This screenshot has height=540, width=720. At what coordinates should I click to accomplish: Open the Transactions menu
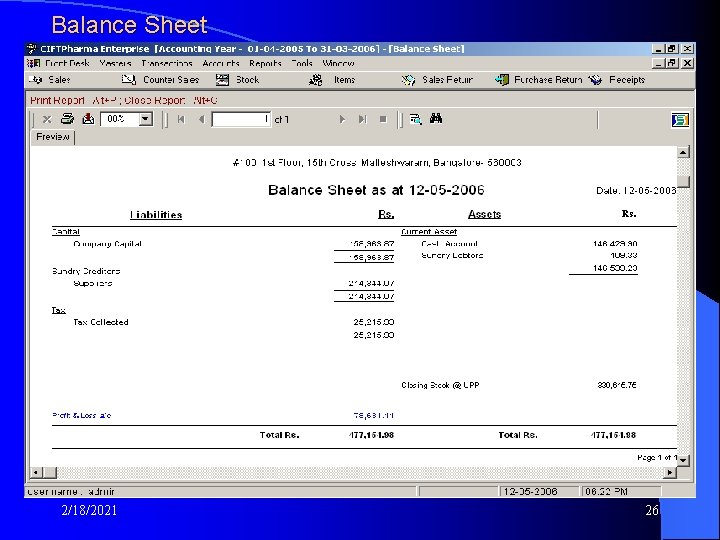[x=167, y=63]
